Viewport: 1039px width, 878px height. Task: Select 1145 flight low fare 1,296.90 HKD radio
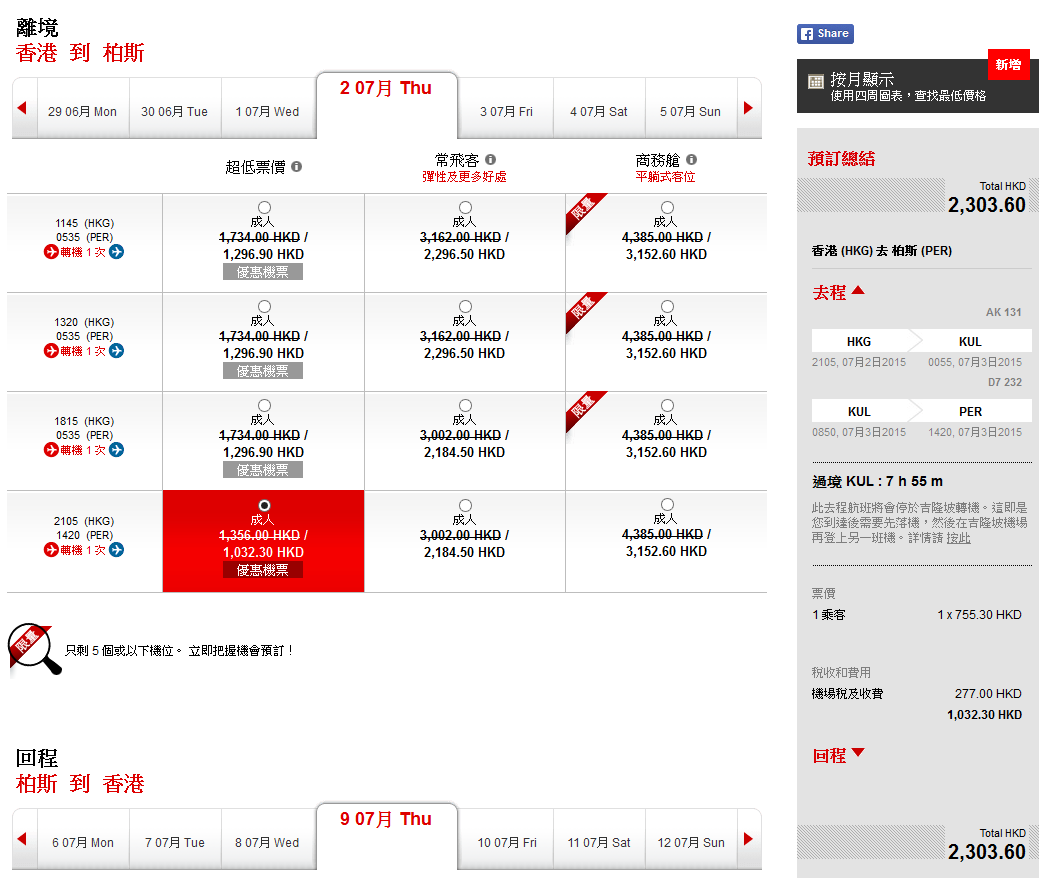[x=264, y=207]
